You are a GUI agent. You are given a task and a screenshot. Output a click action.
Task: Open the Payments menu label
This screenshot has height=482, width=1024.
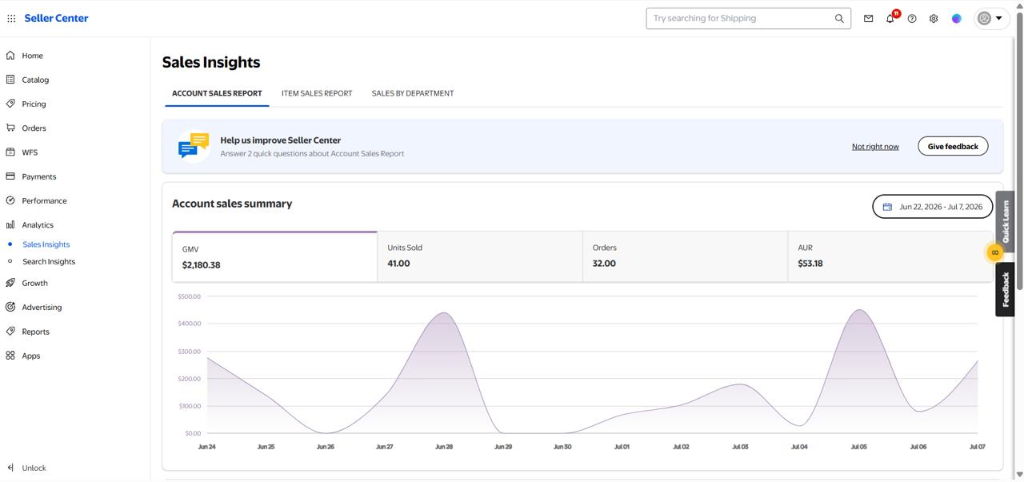(x=39, y=176)
